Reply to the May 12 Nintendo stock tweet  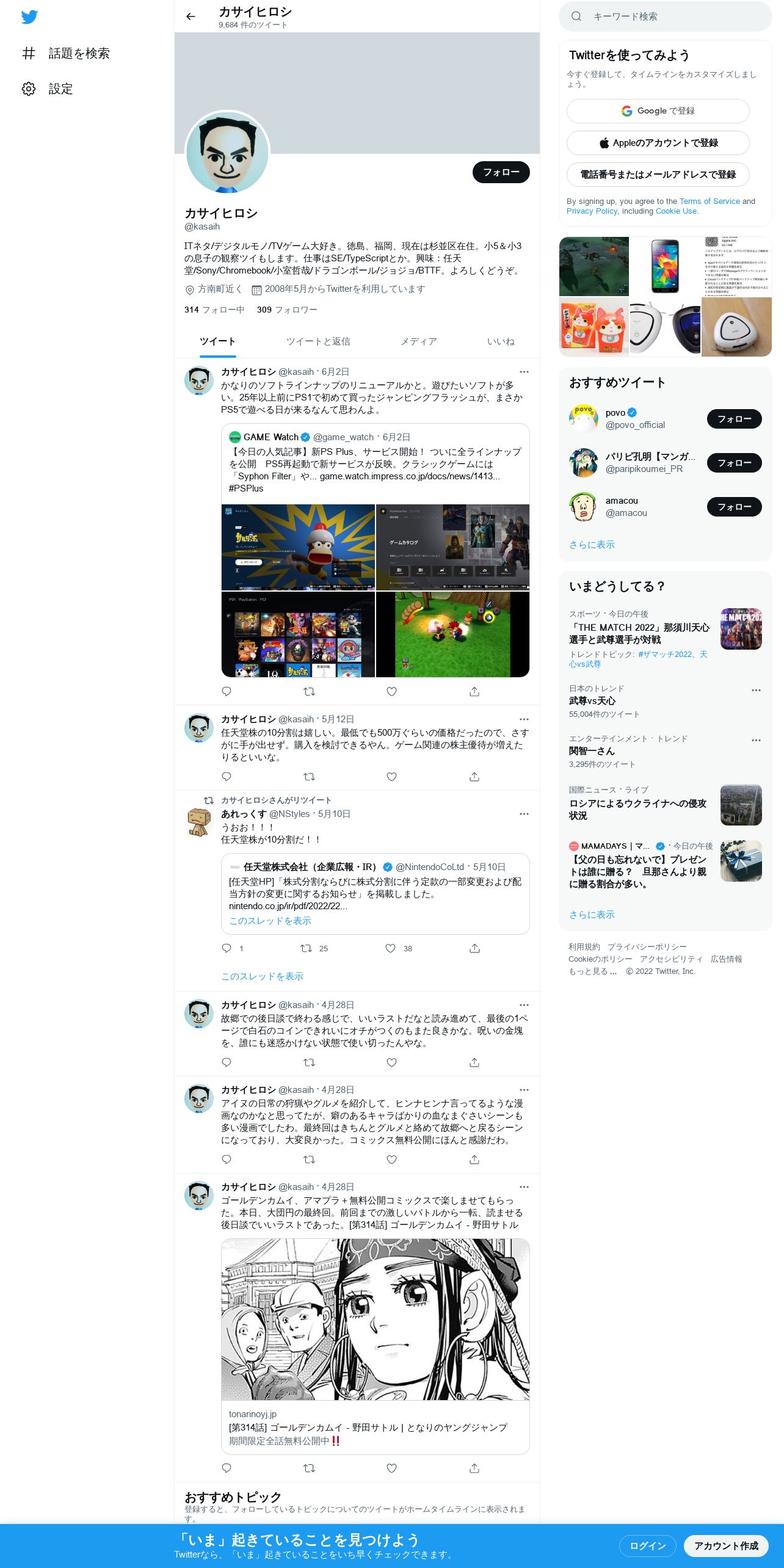click(227, 777)
